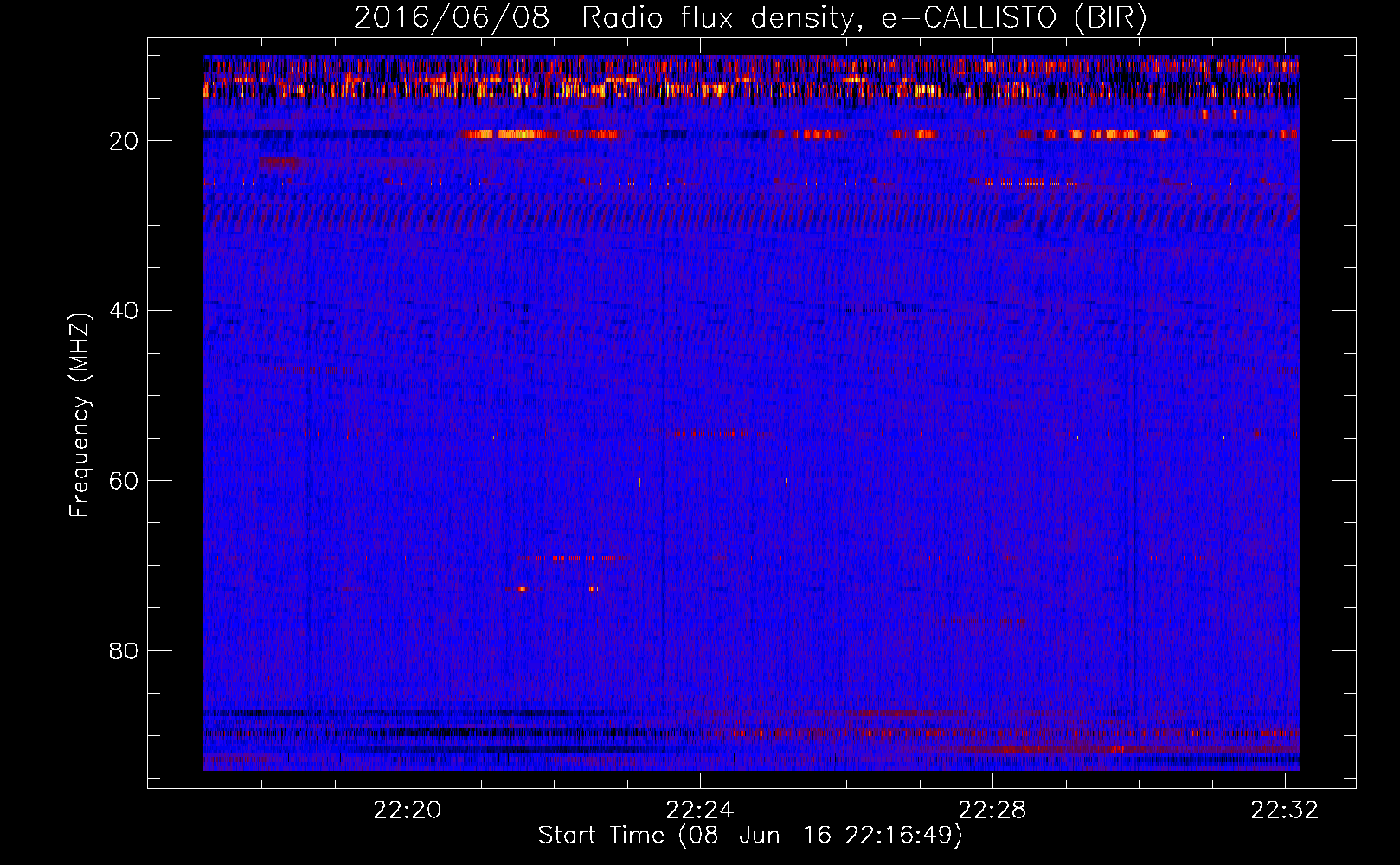1400x865 pixels.
Task: Click the 22:32 time tick label
Action: 1285,810
